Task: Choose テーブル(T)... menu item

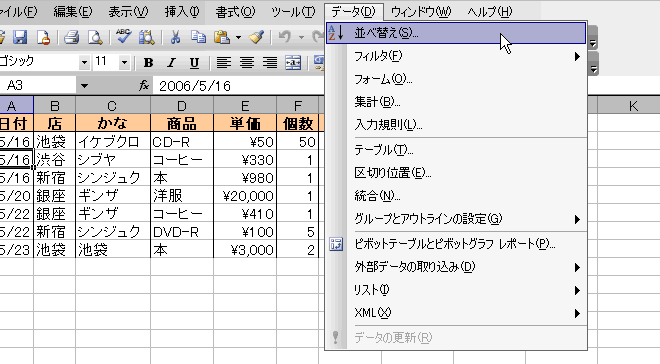Action: (x=456, y=150)
